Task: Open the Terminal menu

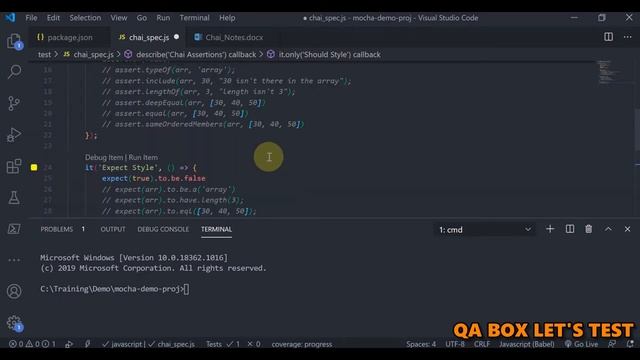Action: point(194,18)
